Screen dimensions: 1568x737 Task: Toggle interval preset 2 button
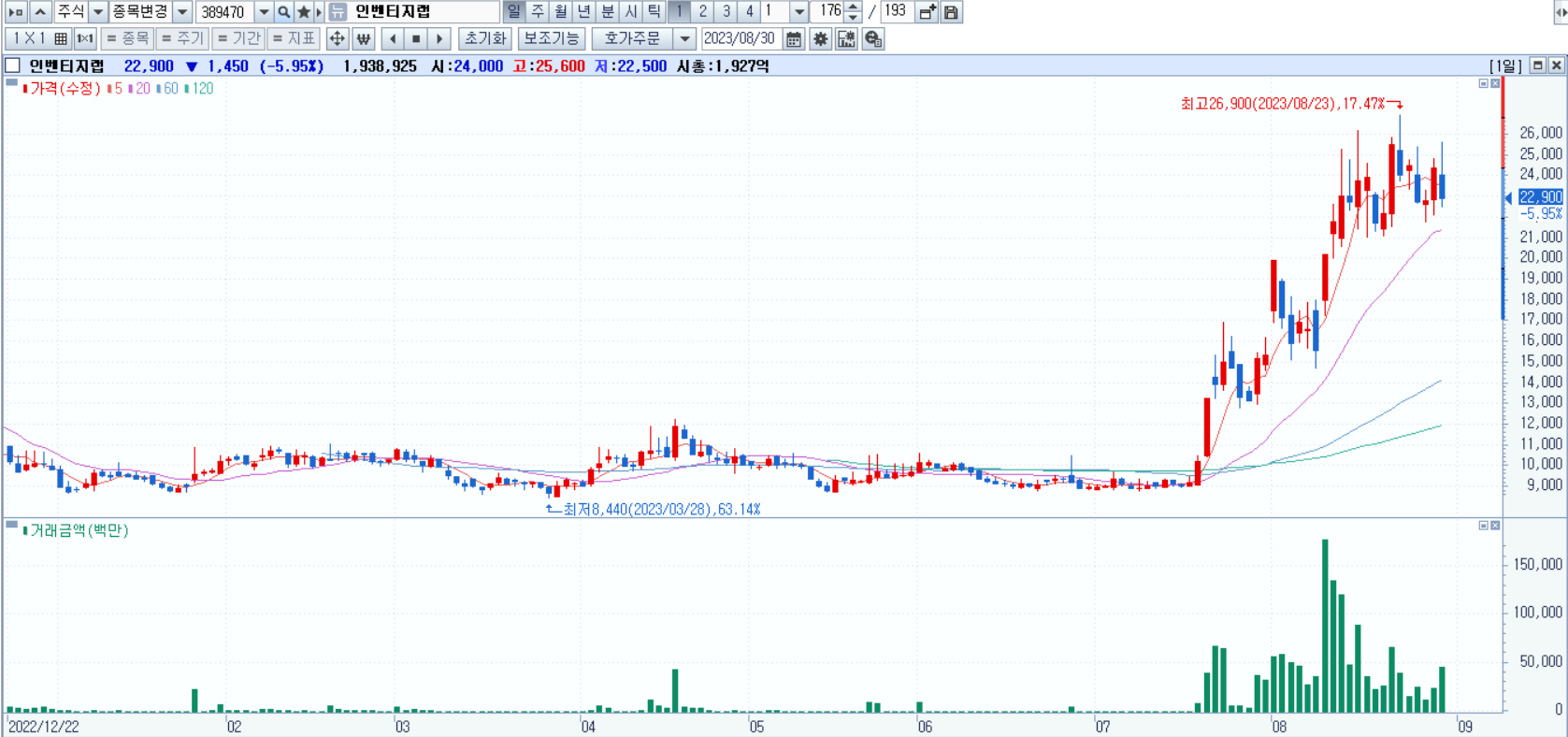point(703,12)
